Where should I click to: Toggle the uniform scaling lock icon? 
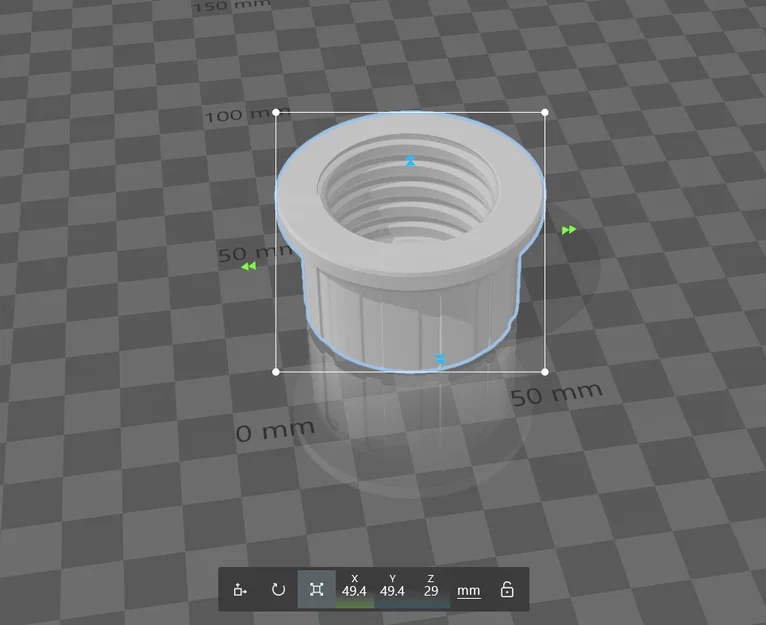[x=507, y=589]
